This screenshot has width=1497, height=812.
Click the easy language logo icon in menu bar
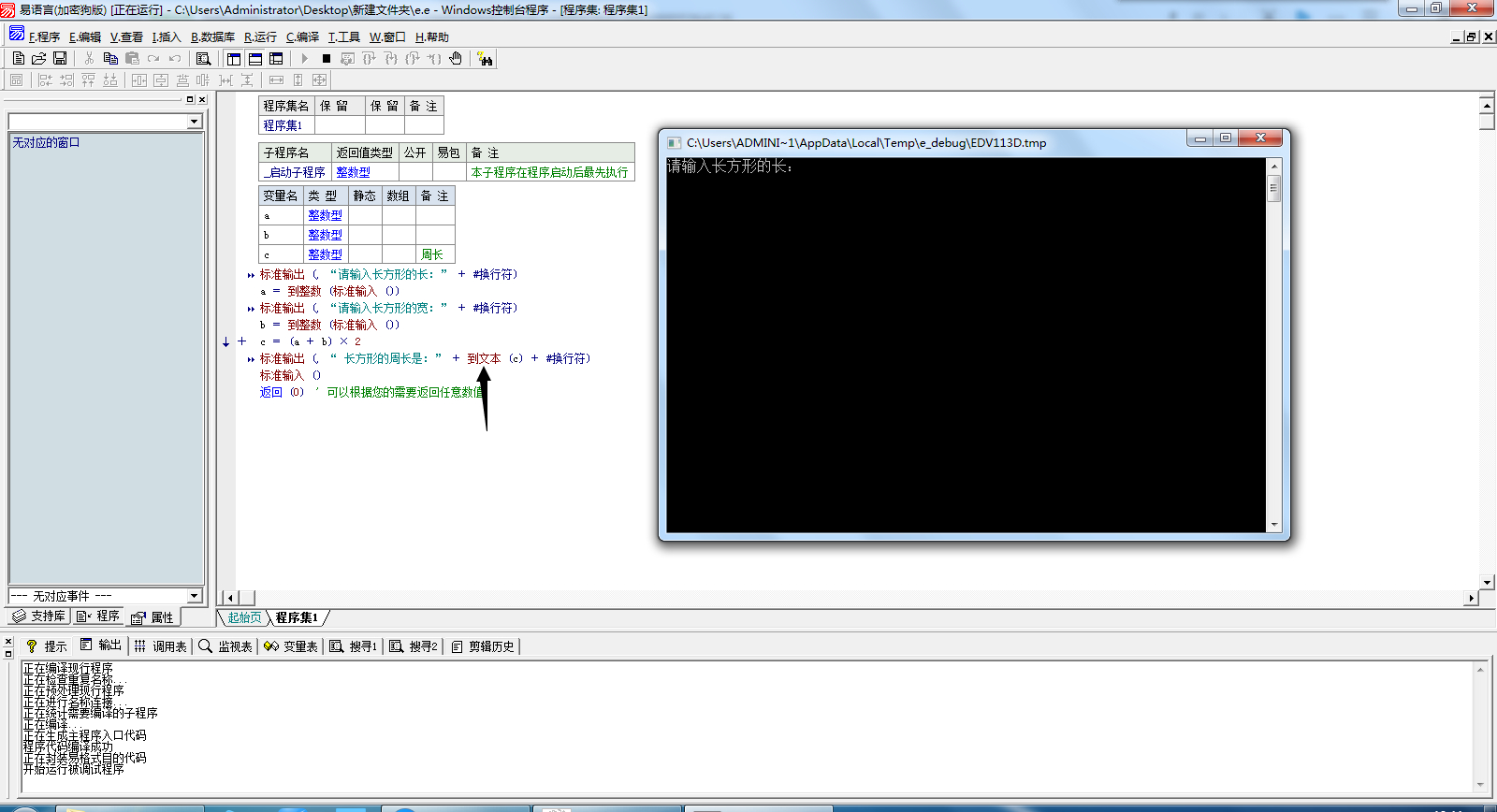(x=17, y=35)
